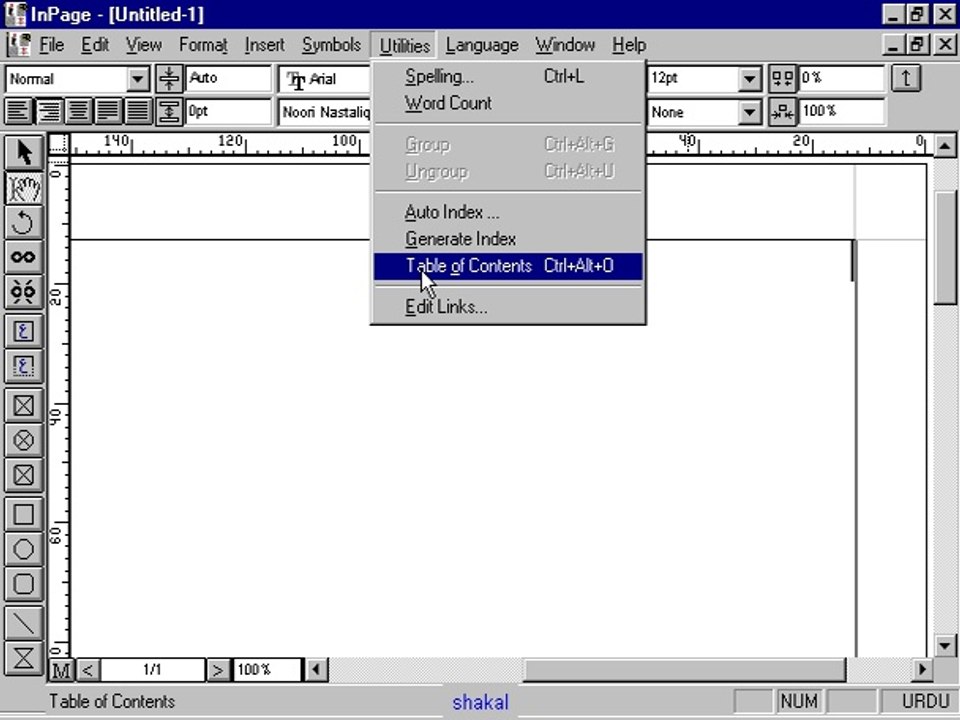Open the Normal style dropdown
Viewport: 960px width, 720px height.
[x=138, y=79]
